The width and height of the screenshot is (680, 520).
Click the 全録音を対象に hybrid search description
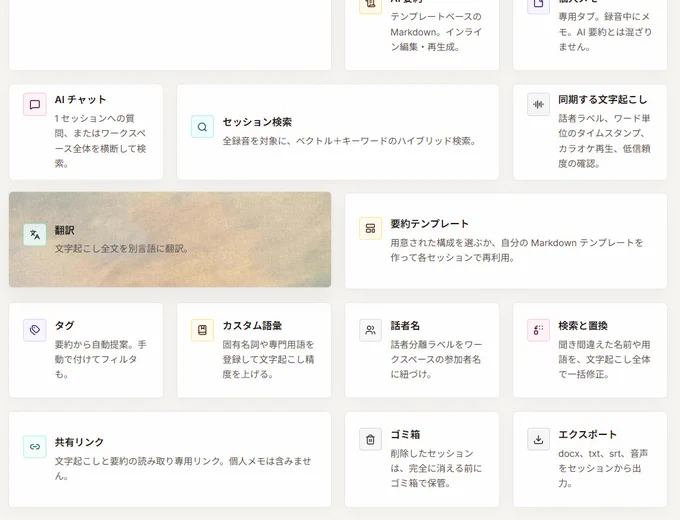pyautogui.click(x=350, y=141)
